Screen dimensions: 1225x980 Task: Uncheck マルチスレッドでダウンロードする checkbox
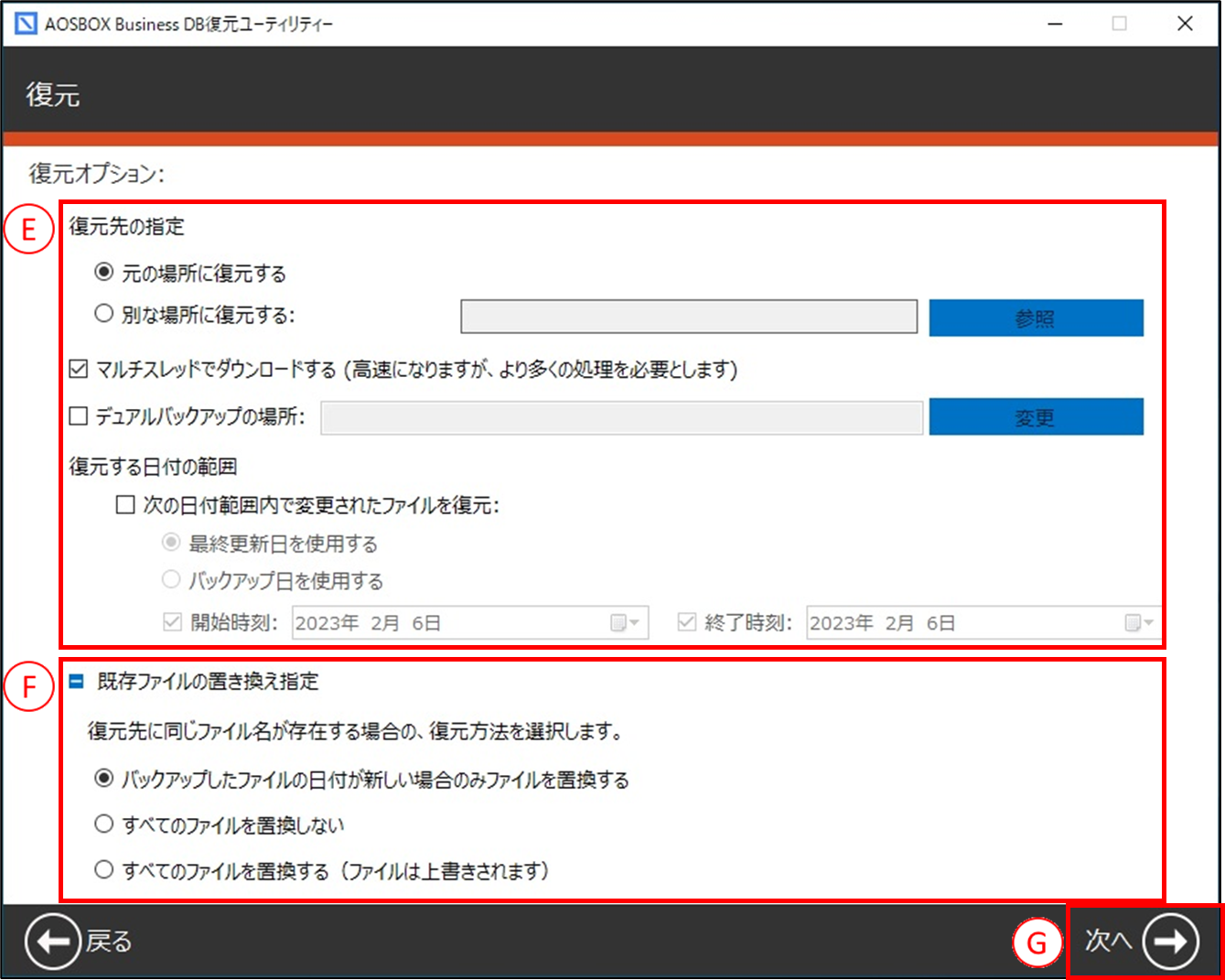(x=79, y=369)
